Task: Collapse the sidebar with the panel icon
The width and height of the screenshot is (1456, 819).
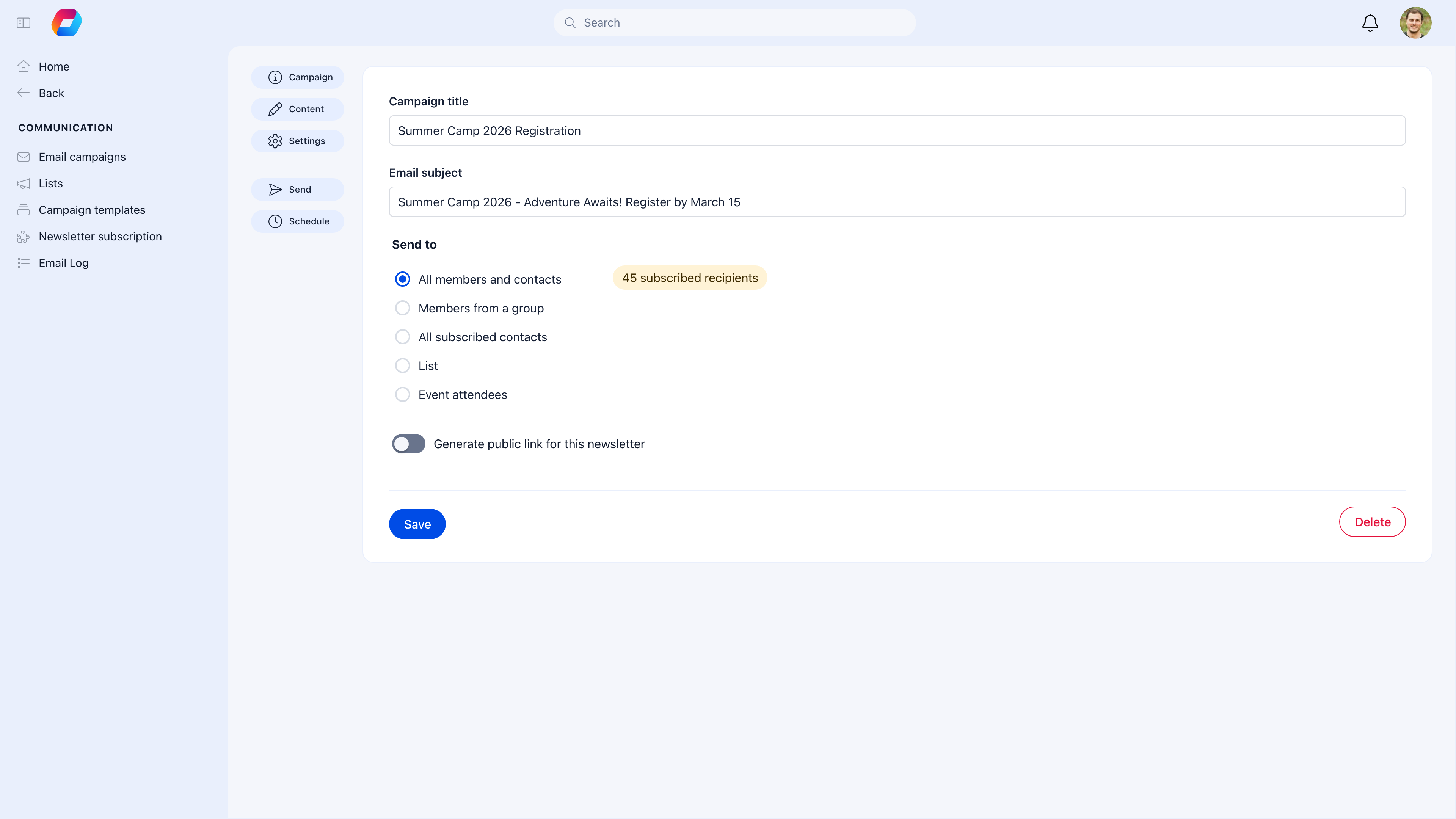Action: point(23,23)
